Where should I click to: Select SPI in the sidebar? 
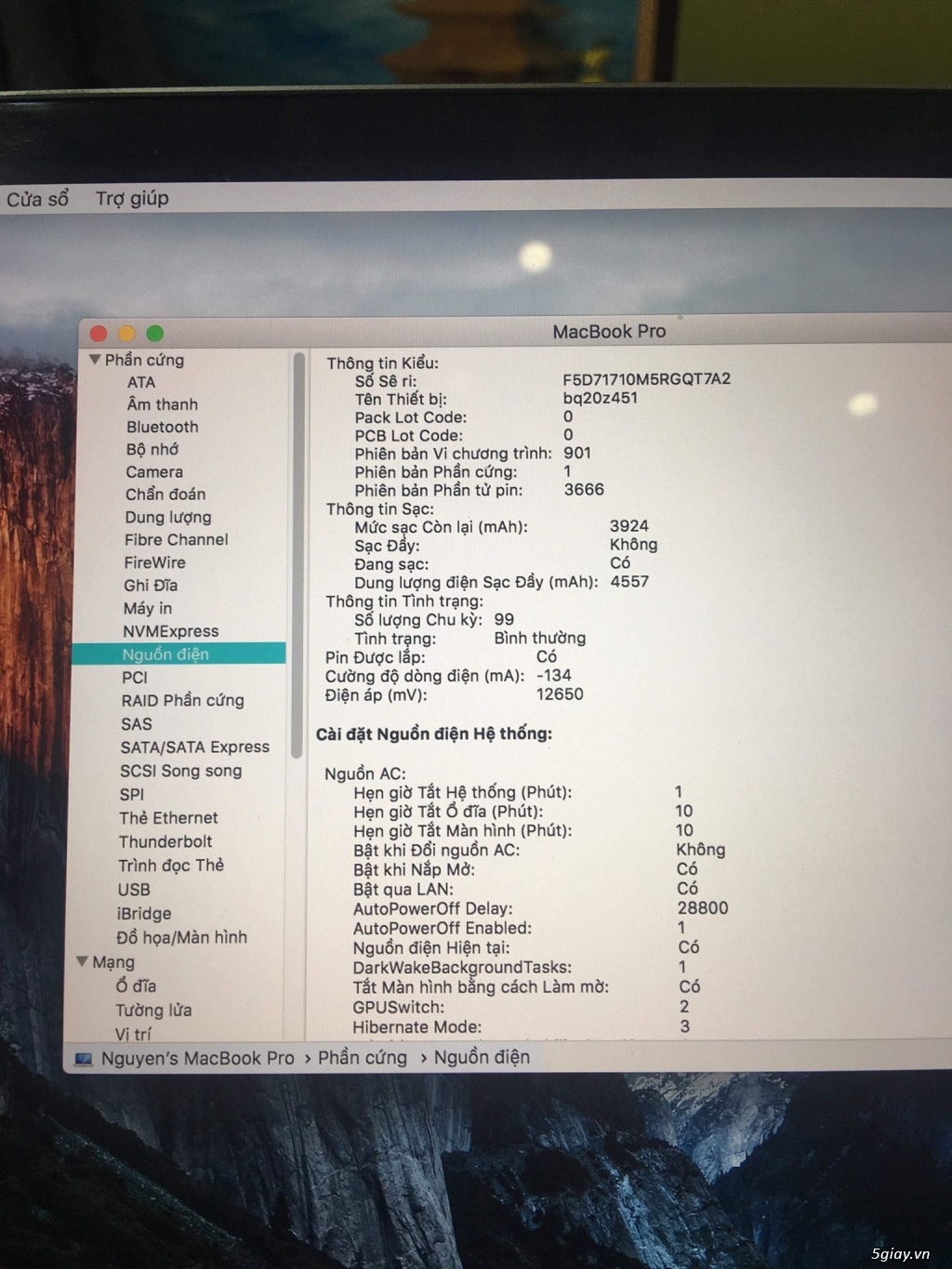(132, 794)
